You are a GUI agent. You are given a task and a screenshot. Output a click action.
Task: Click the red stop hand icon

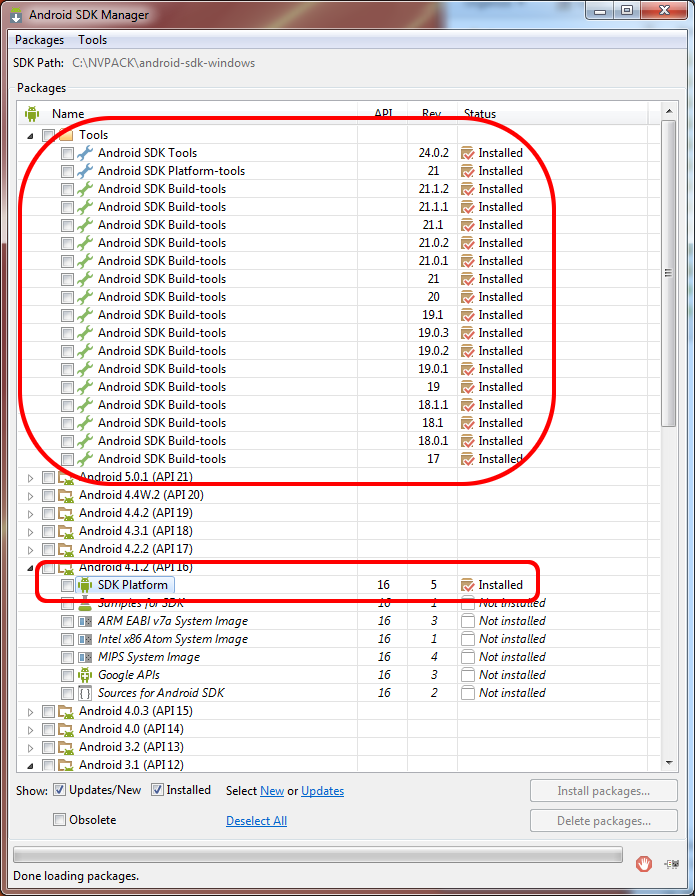(x=644, y=863)
